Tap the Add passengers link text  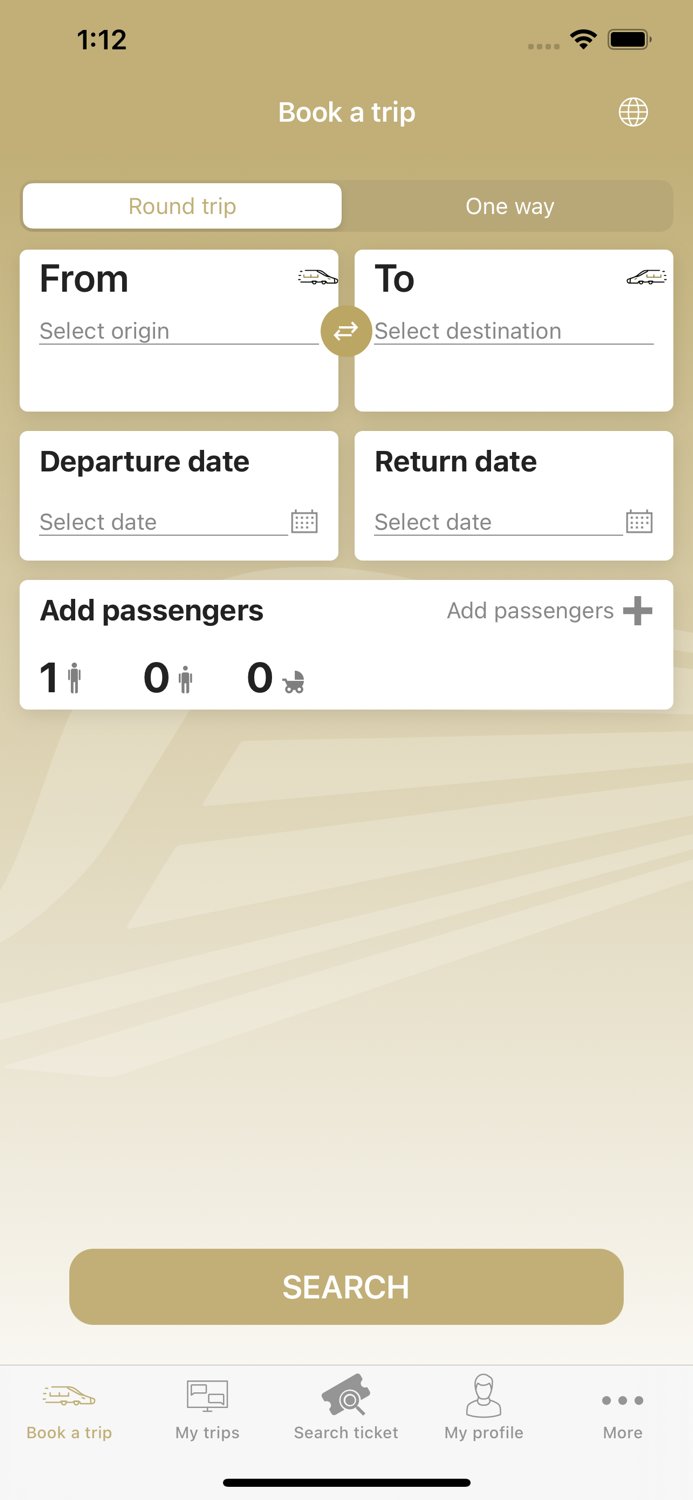coord(530,611)
